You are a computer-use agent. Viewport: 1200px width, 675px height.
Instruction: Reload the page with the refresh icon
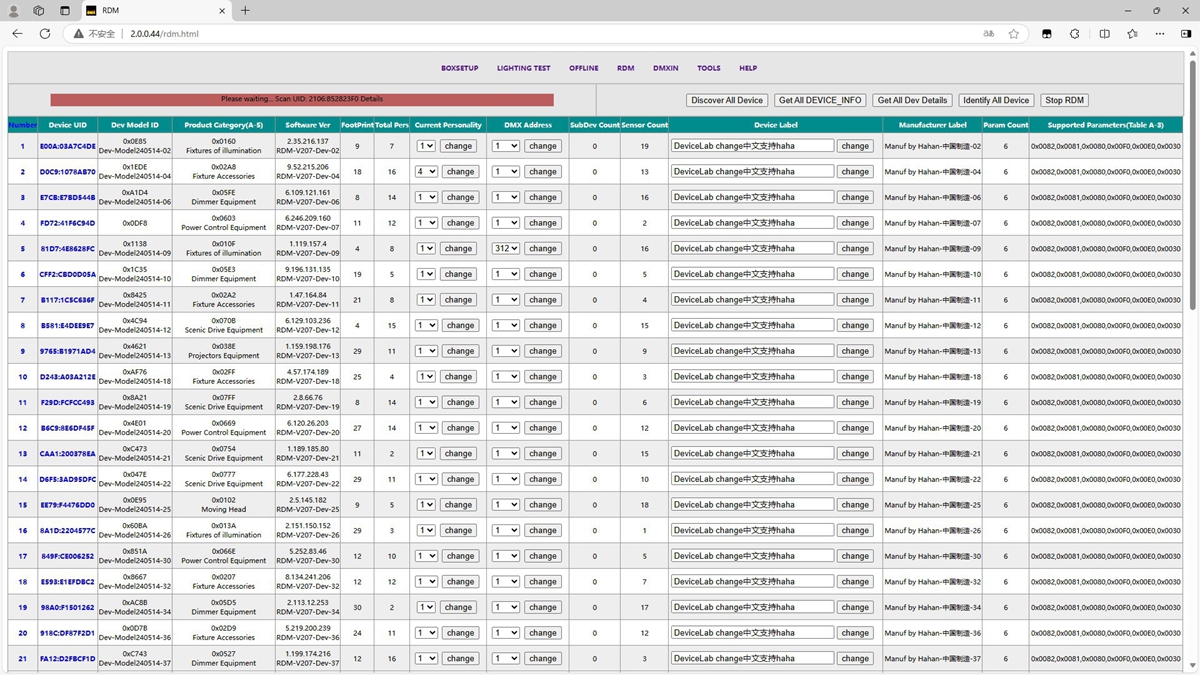click(45, 33)
